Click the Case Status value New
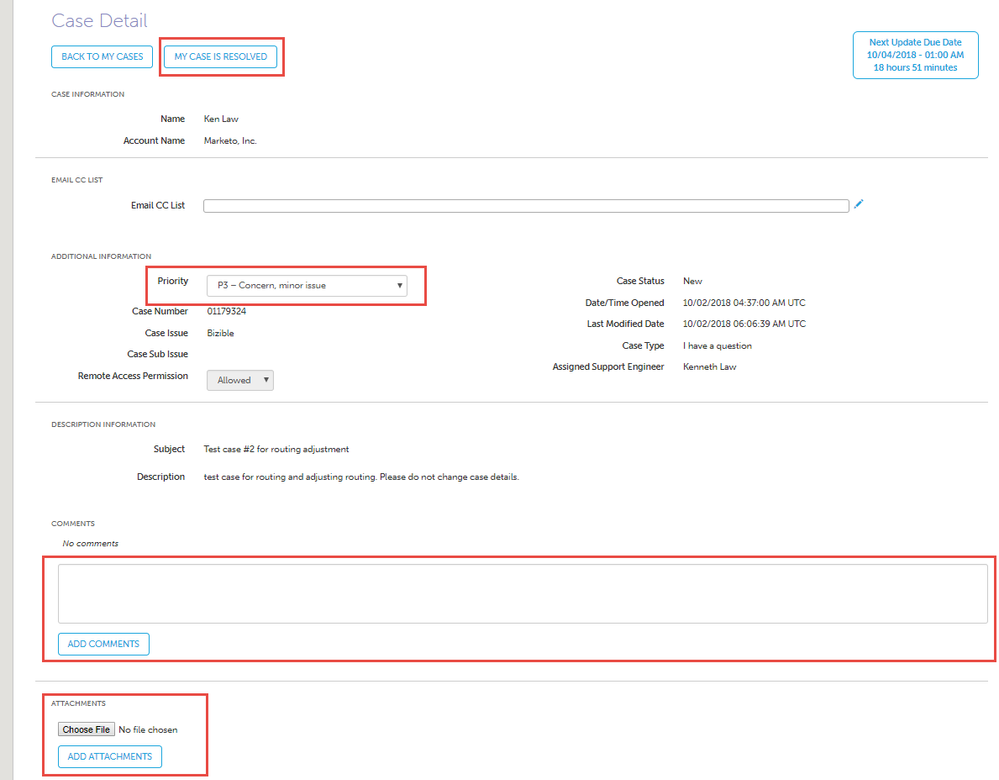999x780 pixels. (692, 281)
